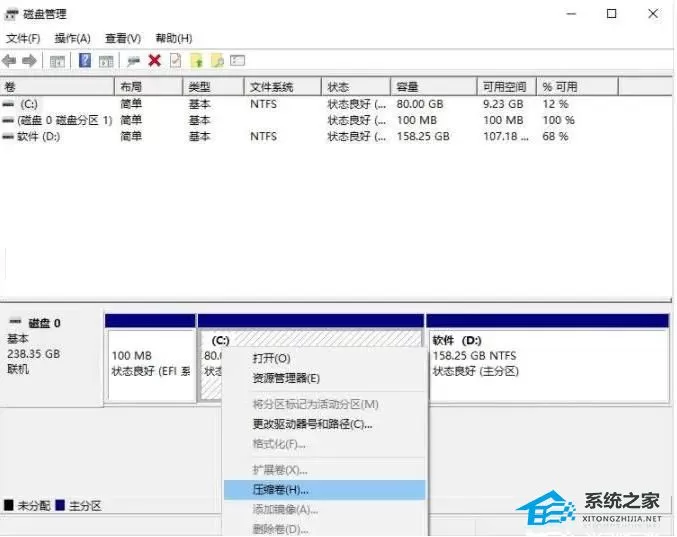Image resolution: width=677 pixels, height=537 pixels.
Task: Sort by the % 可用 column header
Action: [x=578, y=87]
